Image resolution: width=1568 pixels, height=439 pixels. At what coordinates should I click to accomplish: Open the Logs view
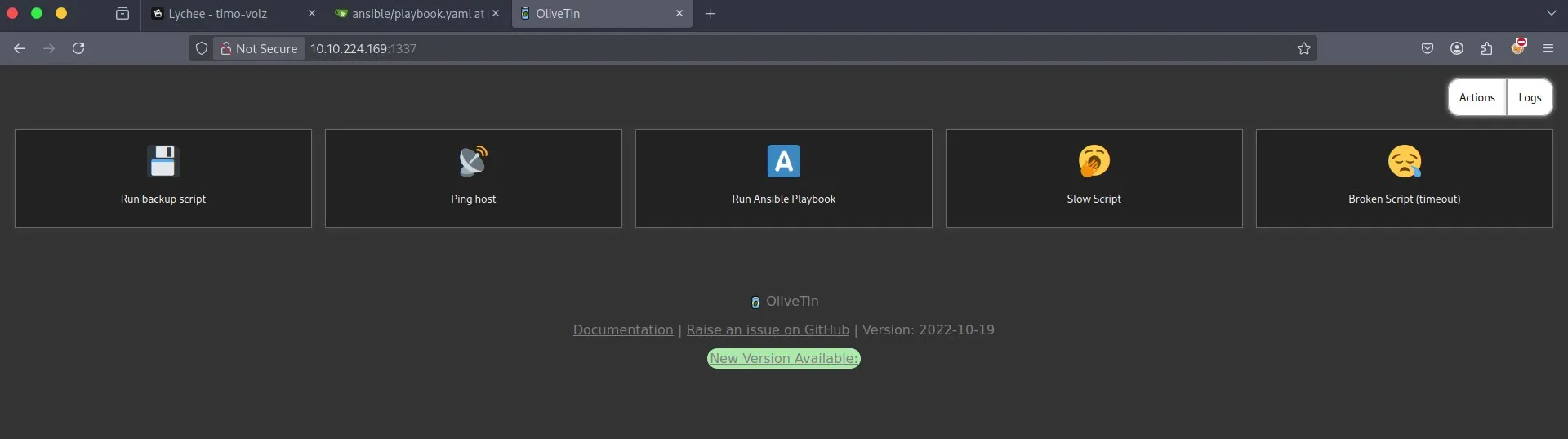[1530, 97]
